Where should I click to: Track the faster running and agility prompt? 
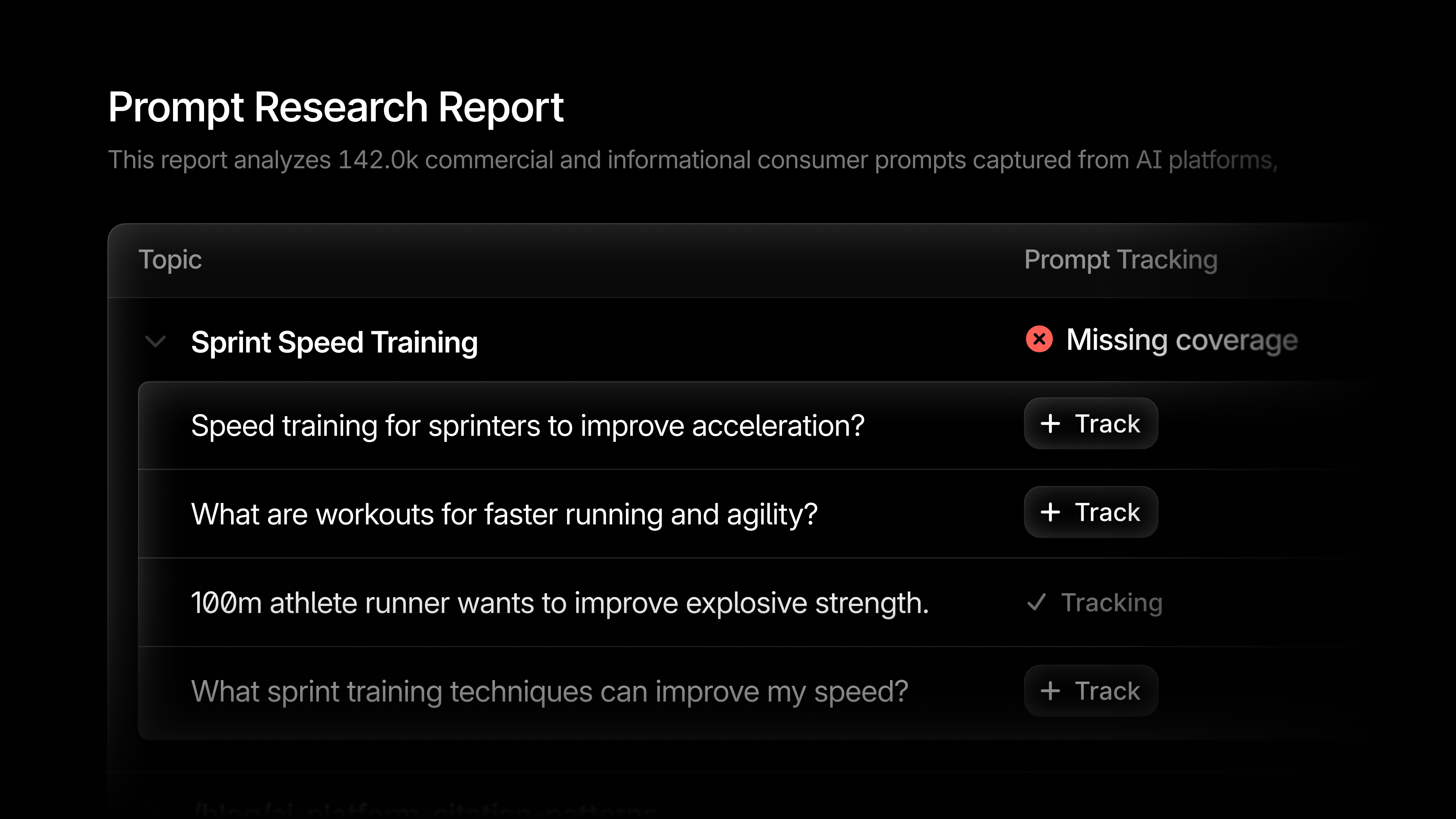(x=1091, y=512)
